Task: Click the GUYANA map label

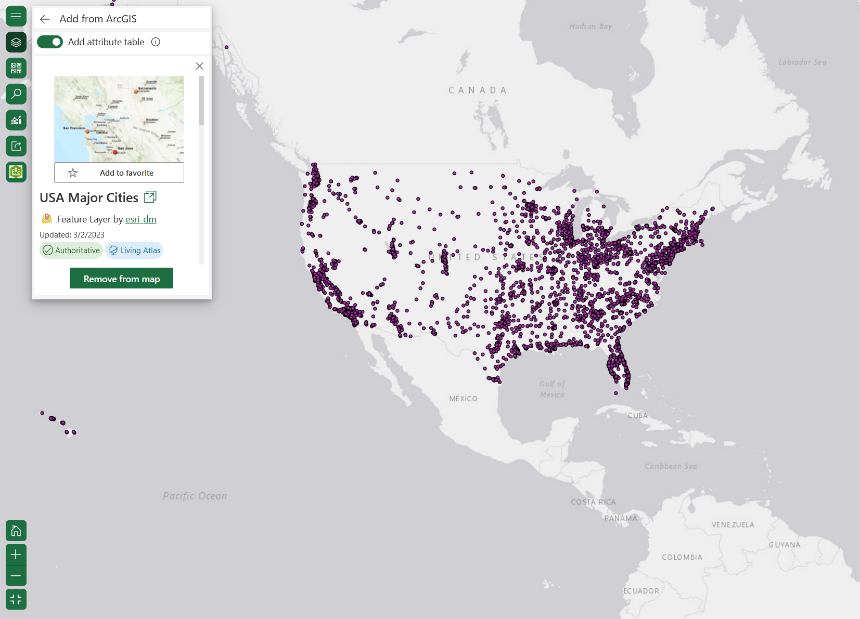Action: click(784, 544)
